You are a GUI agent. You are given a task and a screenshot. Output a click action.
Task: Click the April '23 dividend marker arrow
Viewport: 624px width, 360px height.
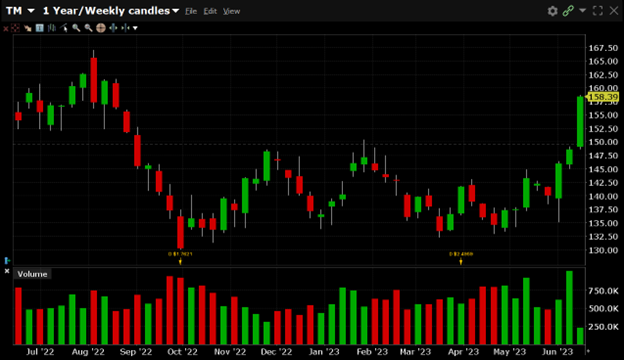461,261
